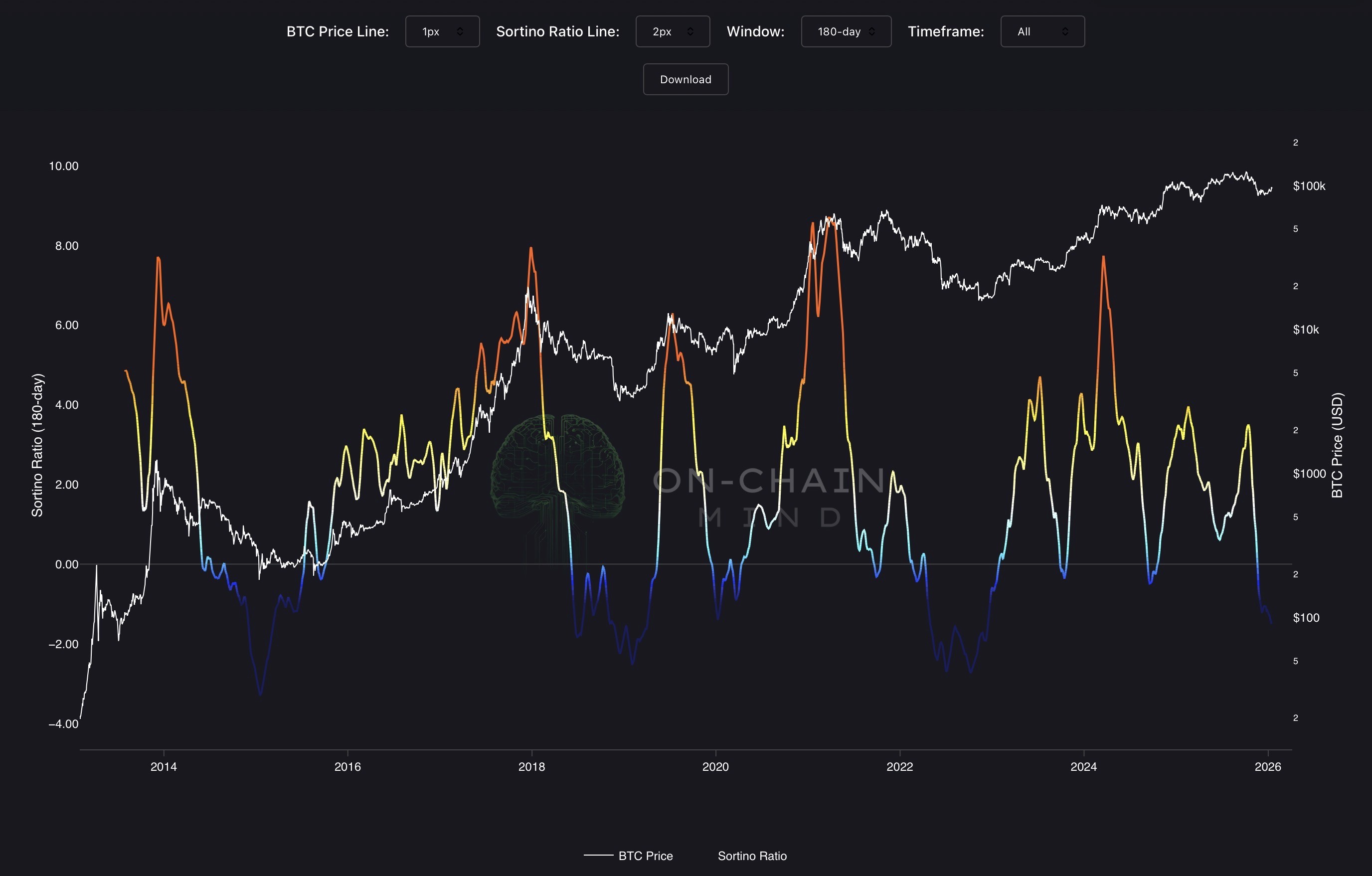Open the BTC Price Line width dropdown
Image resolution: width=1372 pixels, height=876 pixels.
point(442,31)
